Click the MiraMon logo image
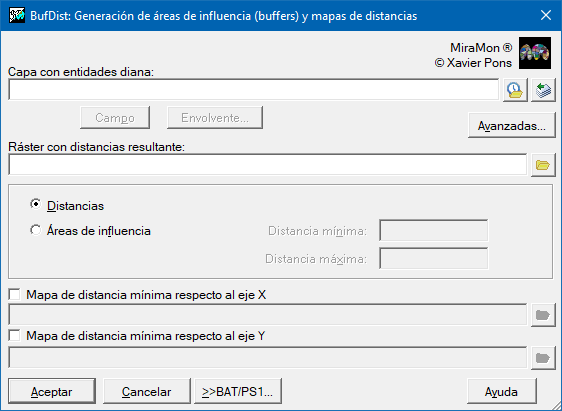Screen dimensions: 562x411 [535, 53]
